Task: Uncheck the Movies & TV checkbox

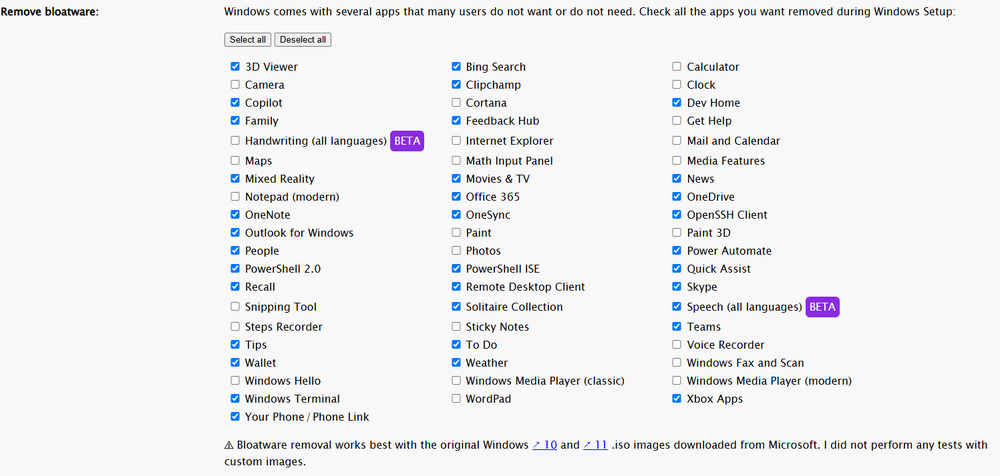Action: click(456, 179)
